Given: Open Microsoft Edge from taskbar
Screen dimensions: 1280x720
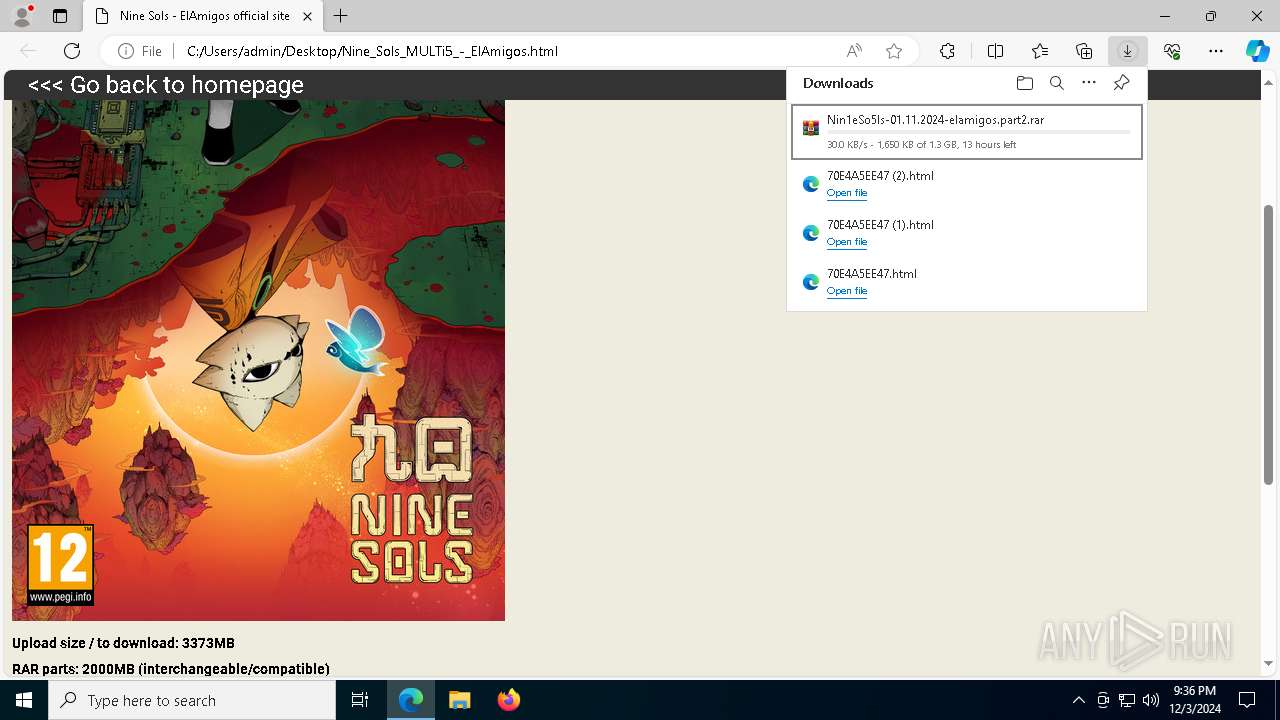Looking at the screenshot, I should [411, 700].
